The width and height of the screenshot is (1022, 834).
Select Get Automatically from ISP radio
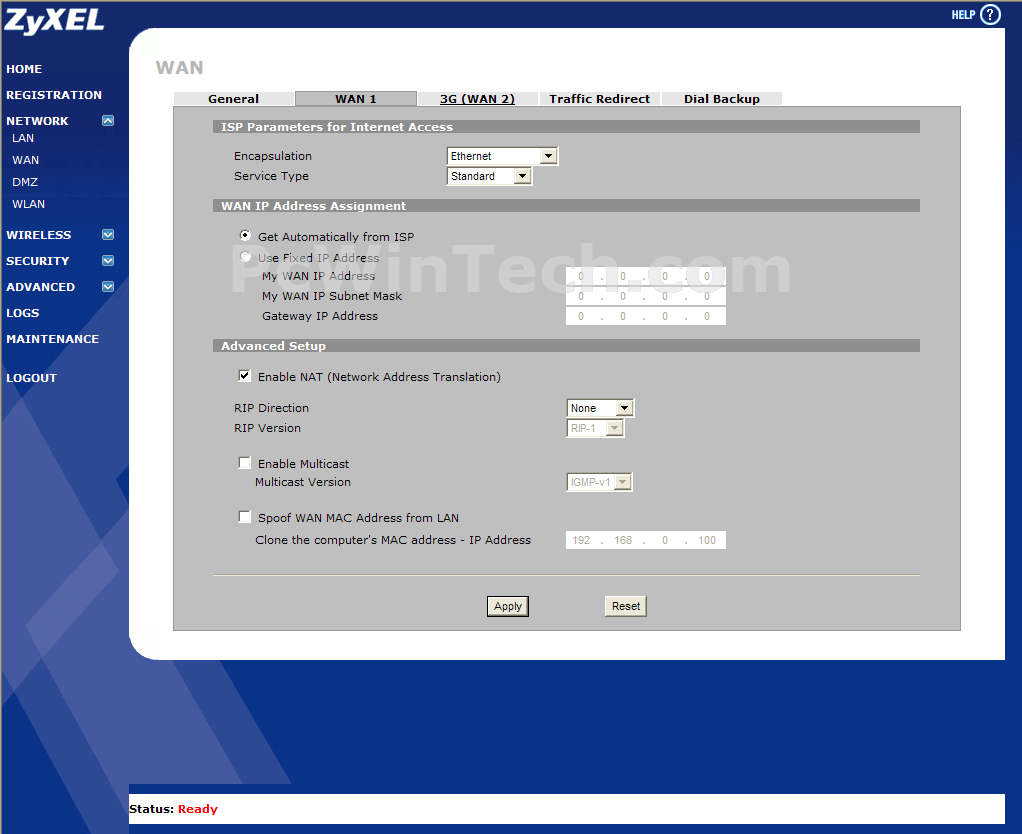tap(245, 236)
